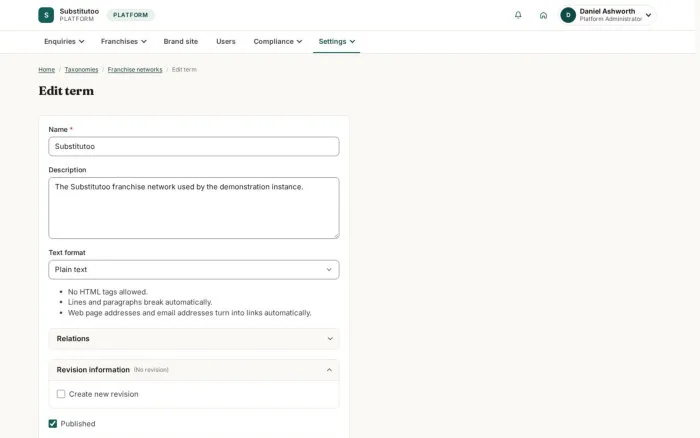This screenshot has width=700, height=438.
Task: Open the Enquiries menu
Action: [64, 41]
